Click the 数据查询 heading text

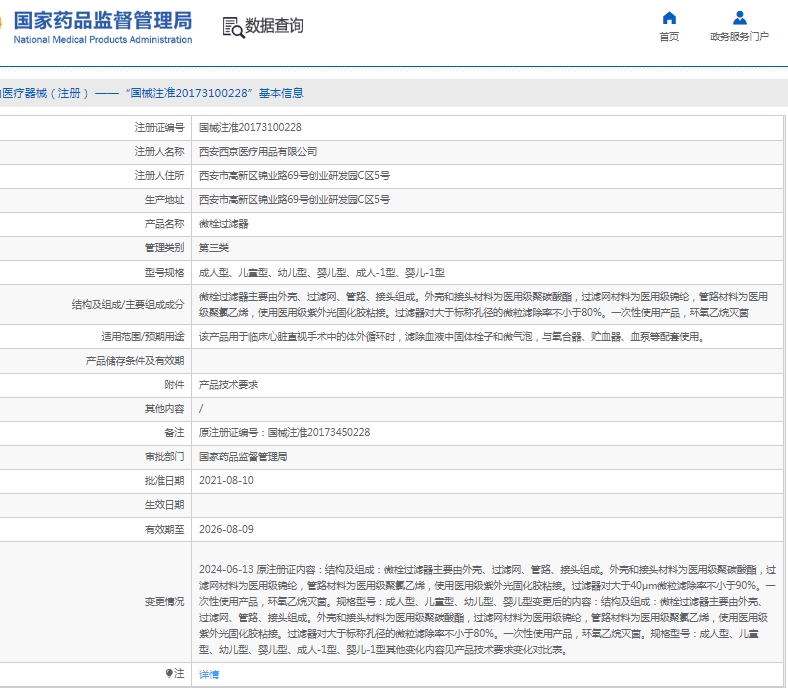pyautogui.click(x=274, y=26)
